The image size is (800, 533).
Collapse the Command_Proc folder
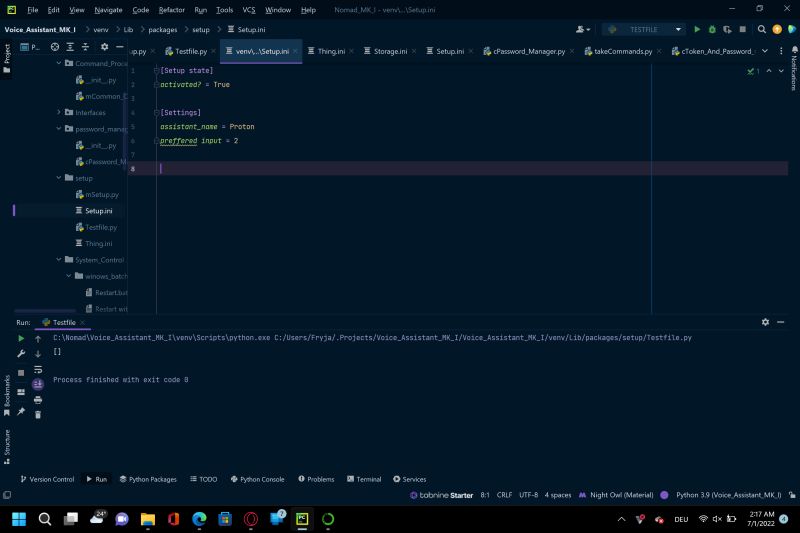pyautogui.click(x=59, y=63)
